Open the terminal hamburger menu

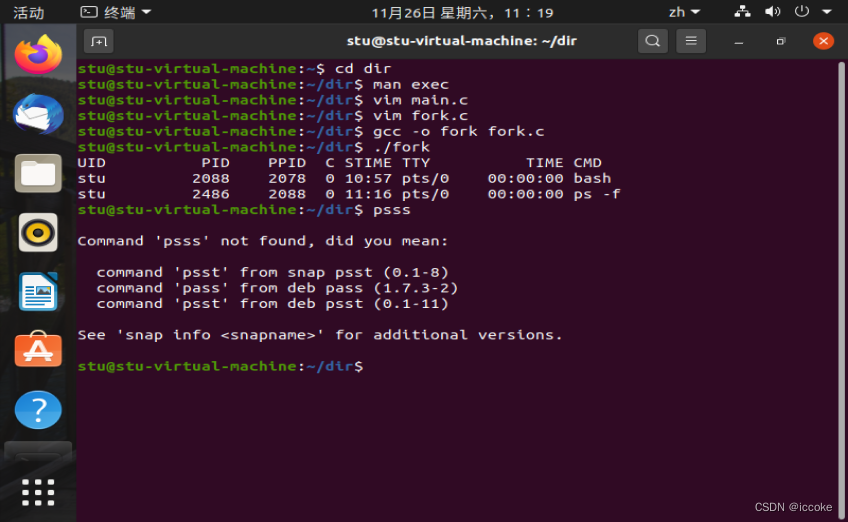pos(691,41)
